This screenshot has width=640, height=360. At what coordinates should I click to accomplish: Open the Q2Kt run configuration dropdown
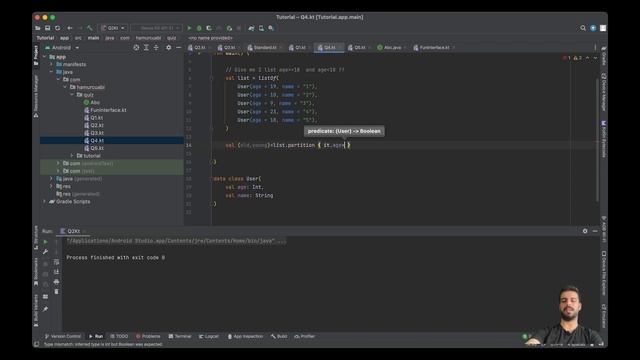(x=113, y=28)
